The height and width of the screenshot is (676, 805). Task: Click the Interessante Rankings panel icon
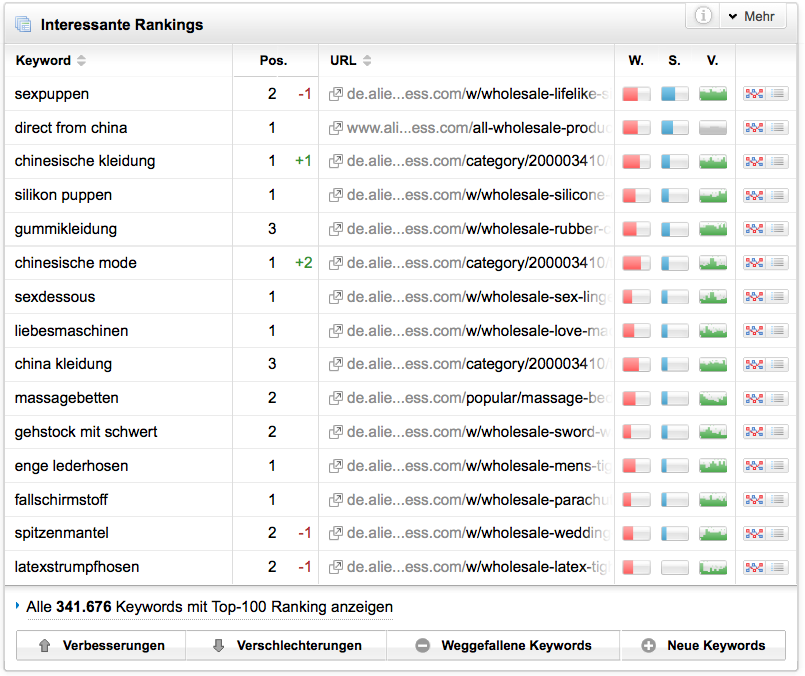pyautogui.click(x=24, y=24)
